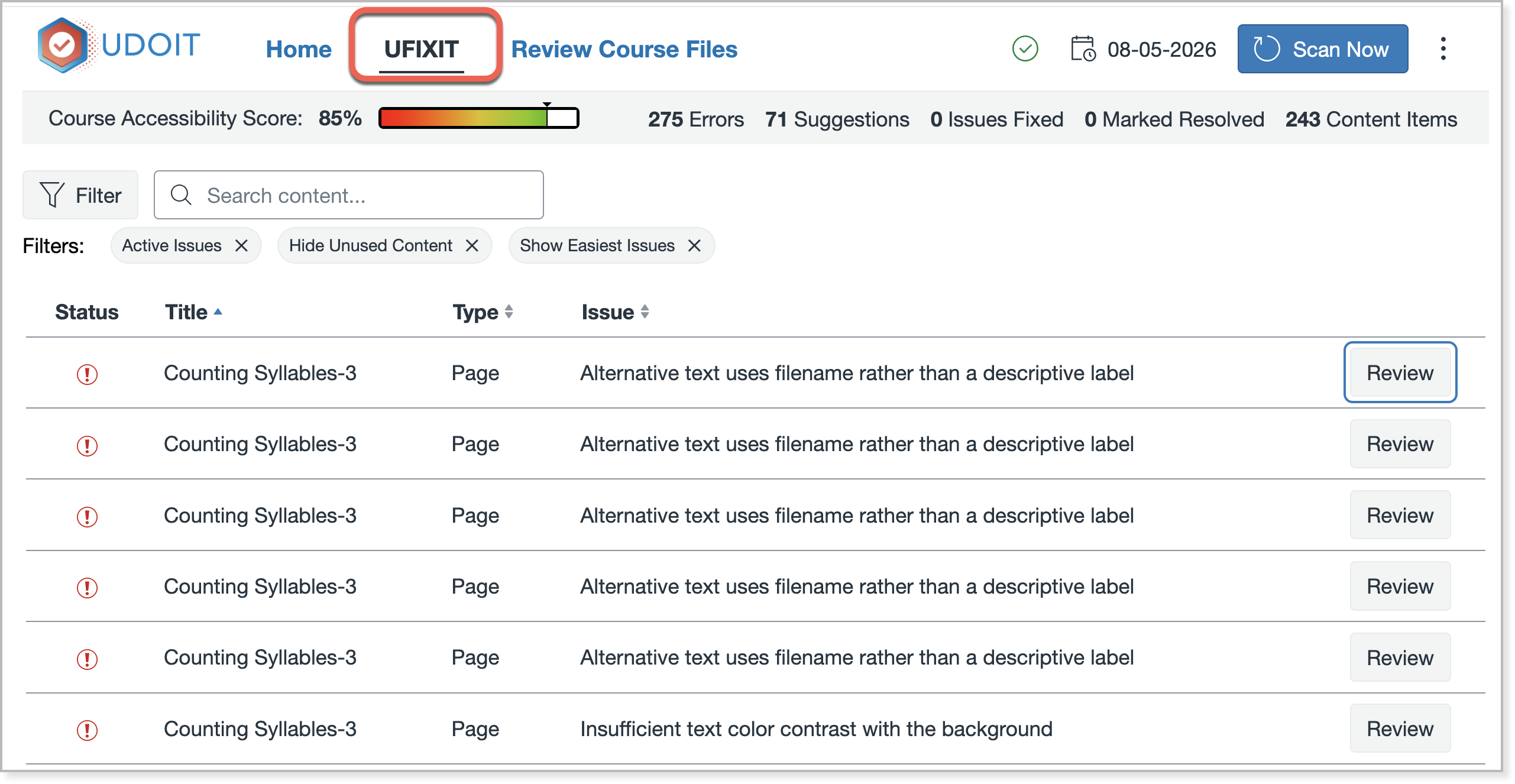The height and width of the screenshot is (784, 1515).
Task: Open the Filter panel
Action: (80, 195)
